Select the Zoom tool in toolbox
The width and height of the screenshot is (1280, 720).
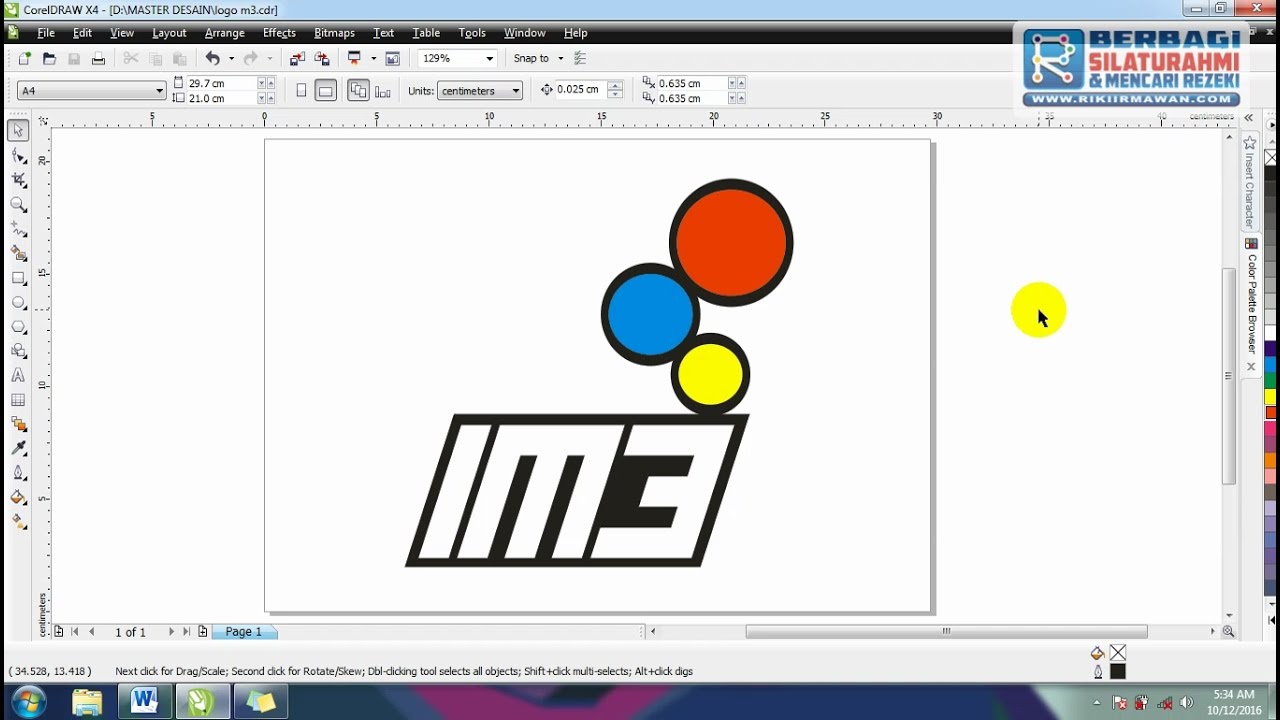(x=18, y=204)
